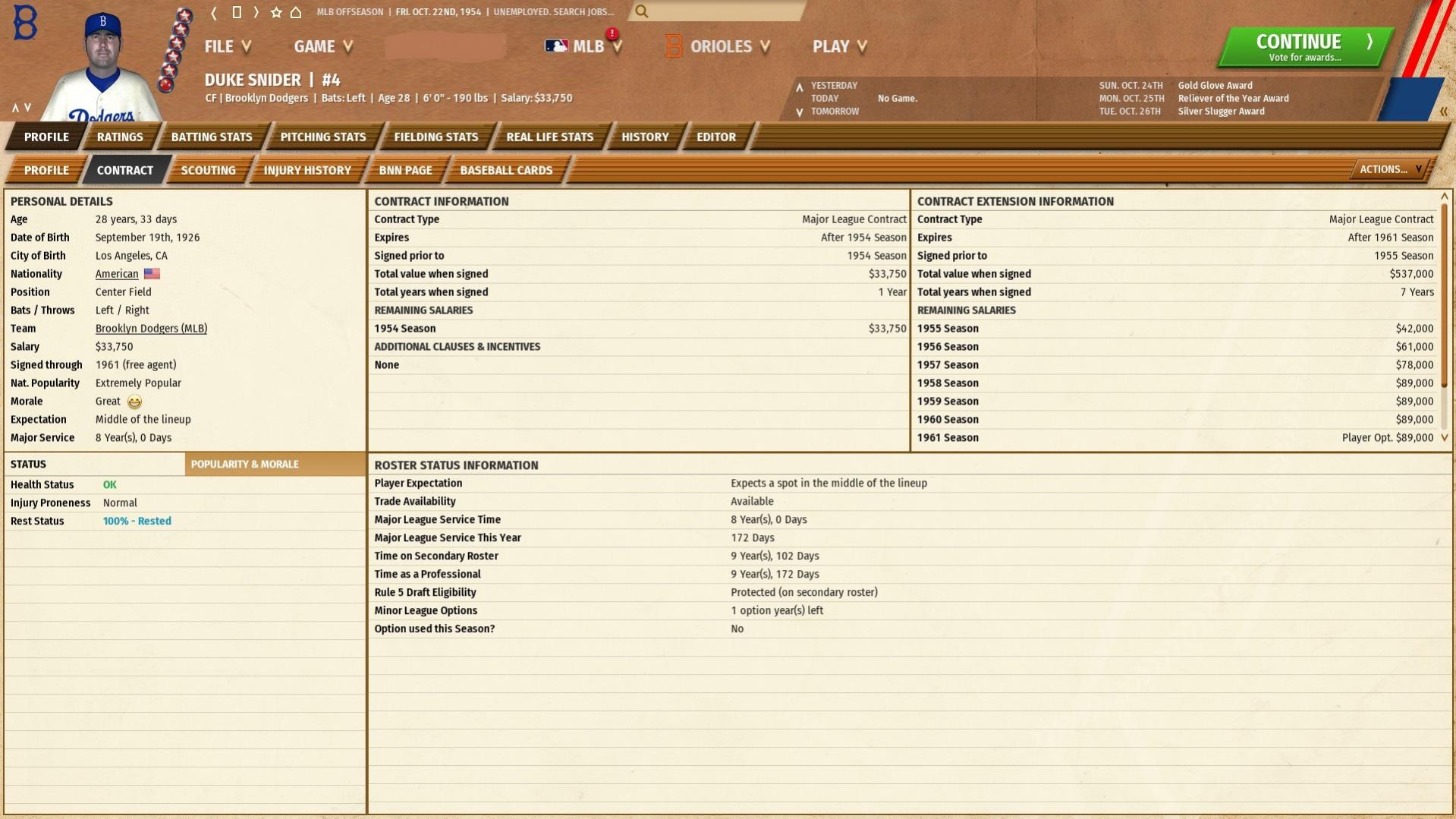The height and width of the screenshot is (819, 1456).
Task: Switch to the HISTORY tab
Action: pos(645,137)
